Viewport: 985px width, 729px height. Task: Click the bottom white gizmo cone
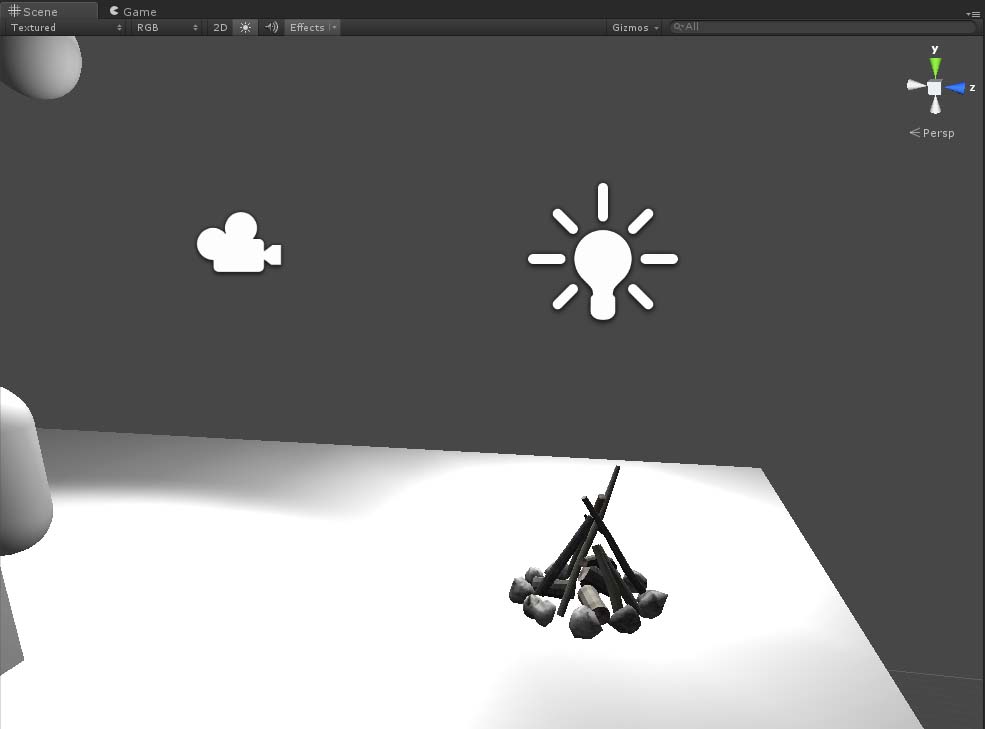935,105
